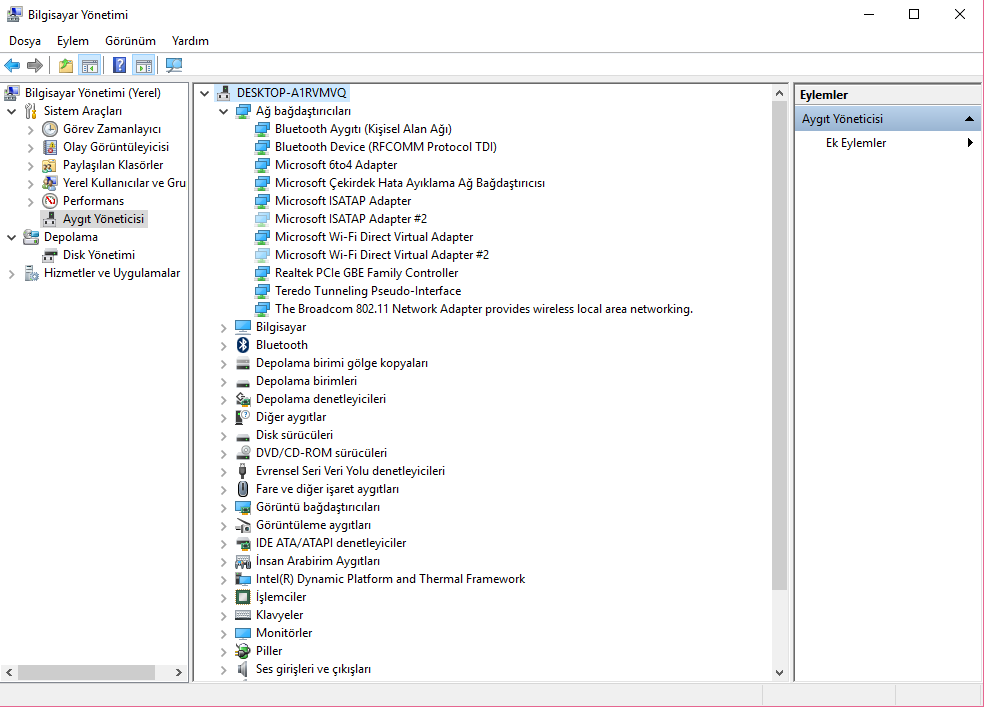Screen dimensions: 984x707
Task: Click the Piller battery icon
Action: tap(243, 651)
